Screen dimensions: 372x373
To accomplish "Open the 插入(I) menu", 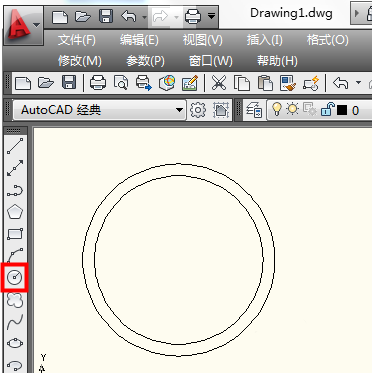I will pos(264,40).
